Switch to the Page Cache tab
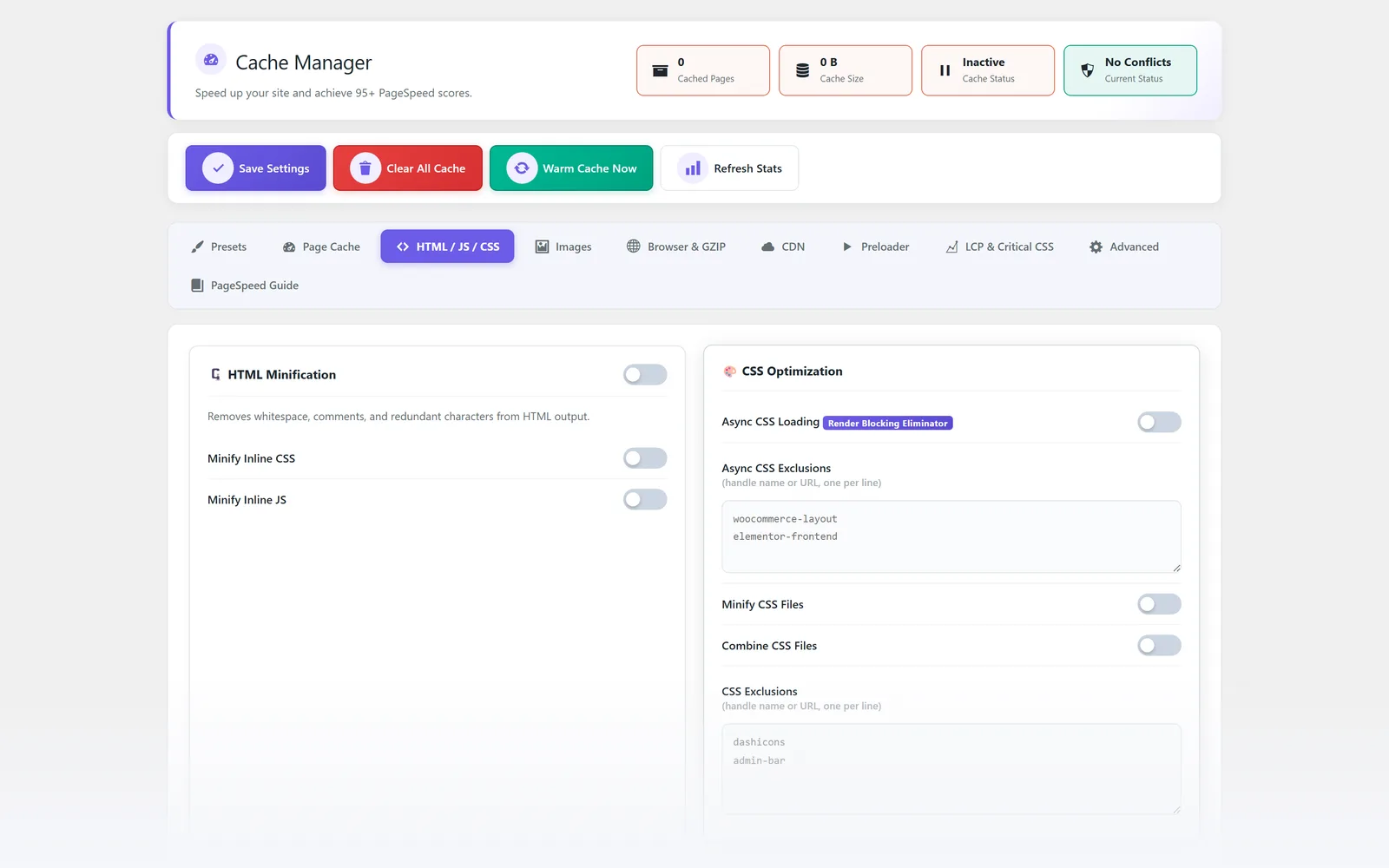The width and height of the screenshot is (1389, 868). tap(321, 247)
